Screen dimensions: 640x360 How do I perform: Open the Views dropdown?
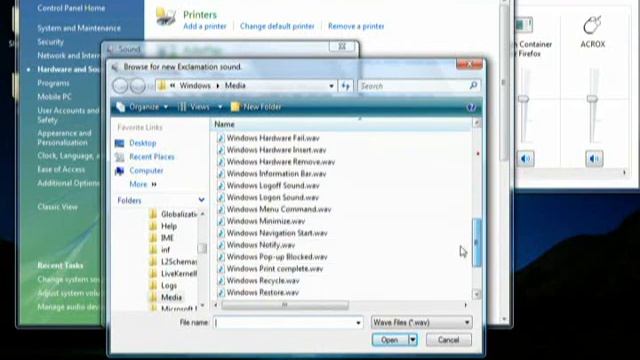(x=200, y=107)
